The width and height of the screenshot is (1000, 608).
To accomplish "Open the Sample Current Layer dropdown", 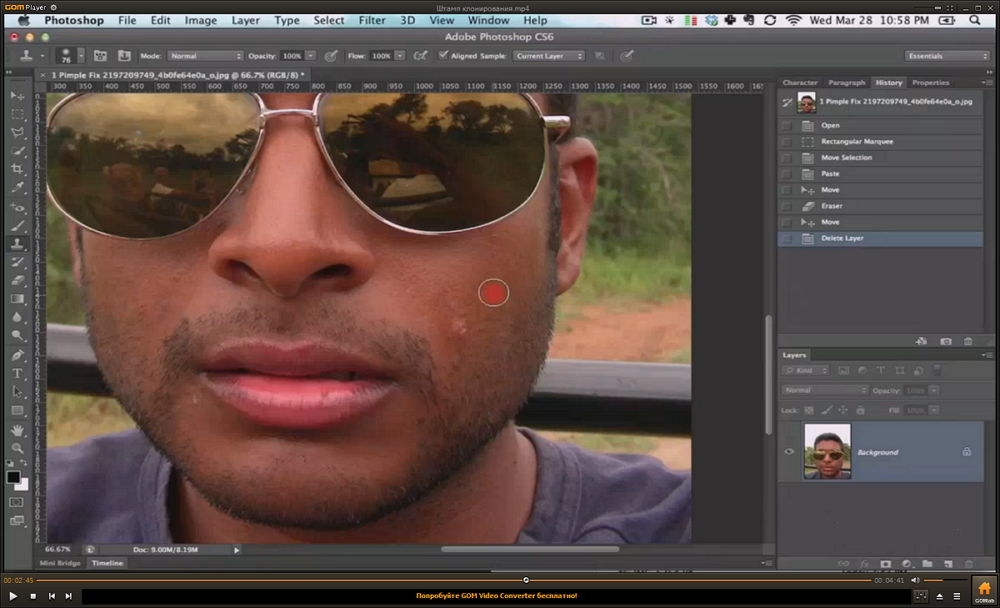I will (548, 56).
